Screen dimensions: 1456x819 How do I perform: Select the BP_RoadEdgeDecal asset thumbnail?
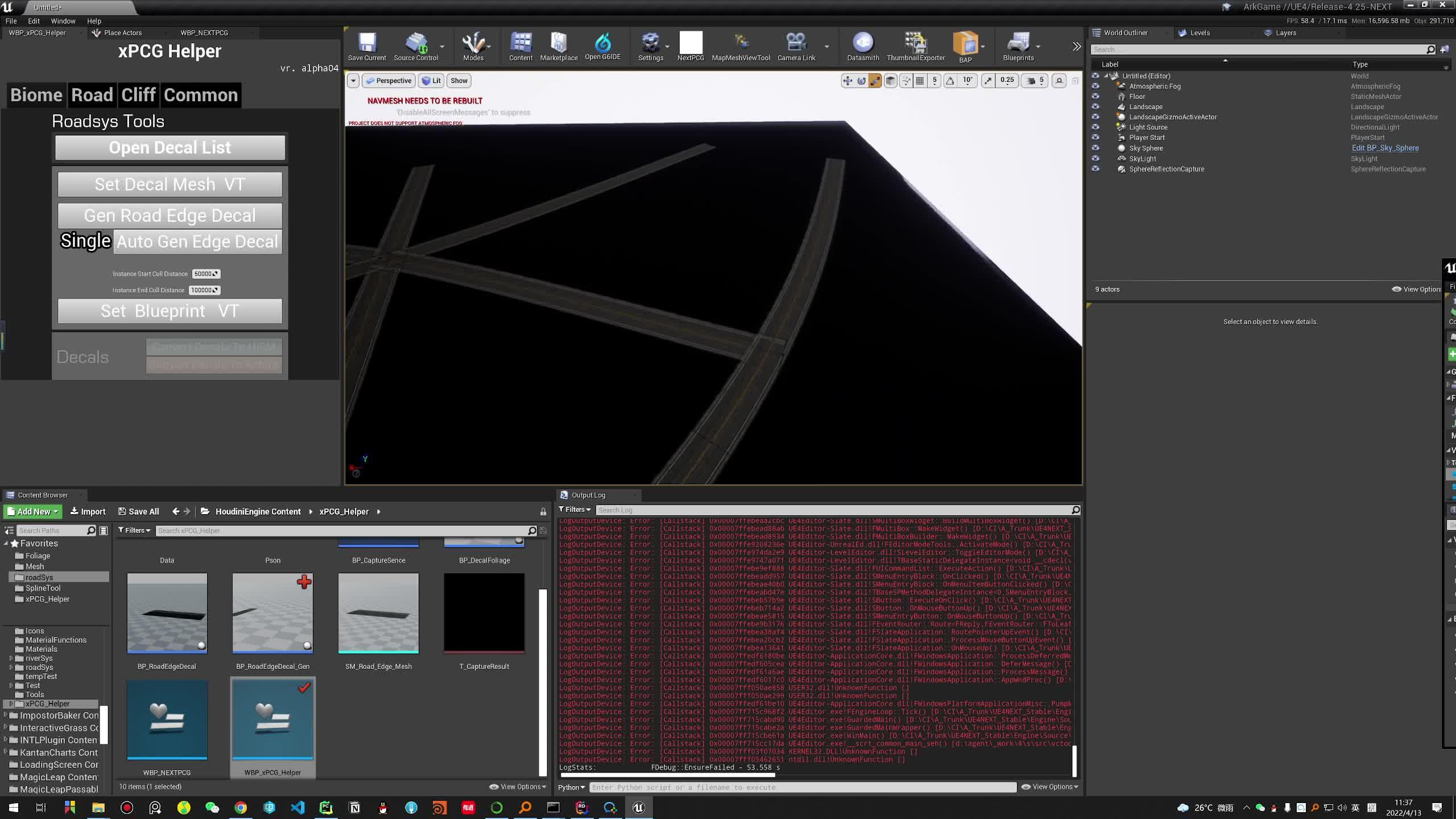[x=167, y=613]
